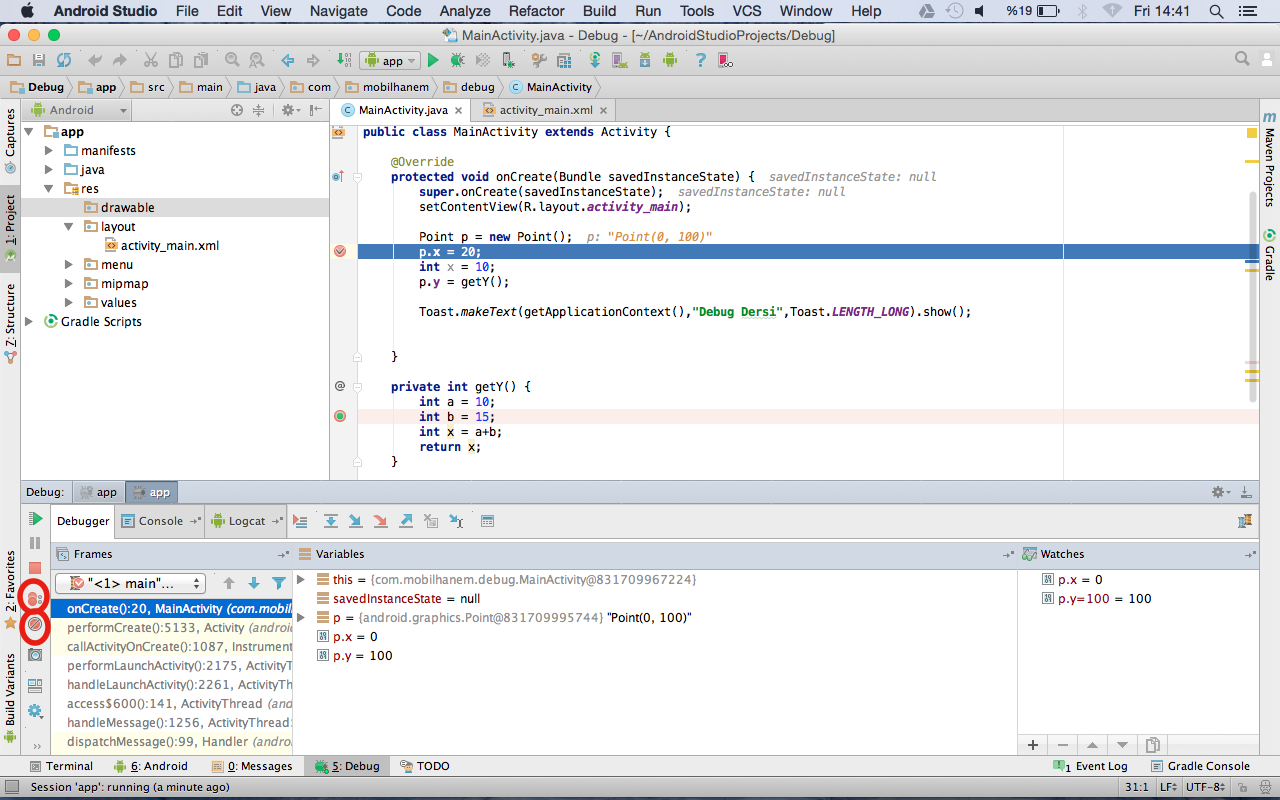Disable the breakpoint at int b = 15
Viewport: 1280px width, 800px height.
[x=339, y=416]
